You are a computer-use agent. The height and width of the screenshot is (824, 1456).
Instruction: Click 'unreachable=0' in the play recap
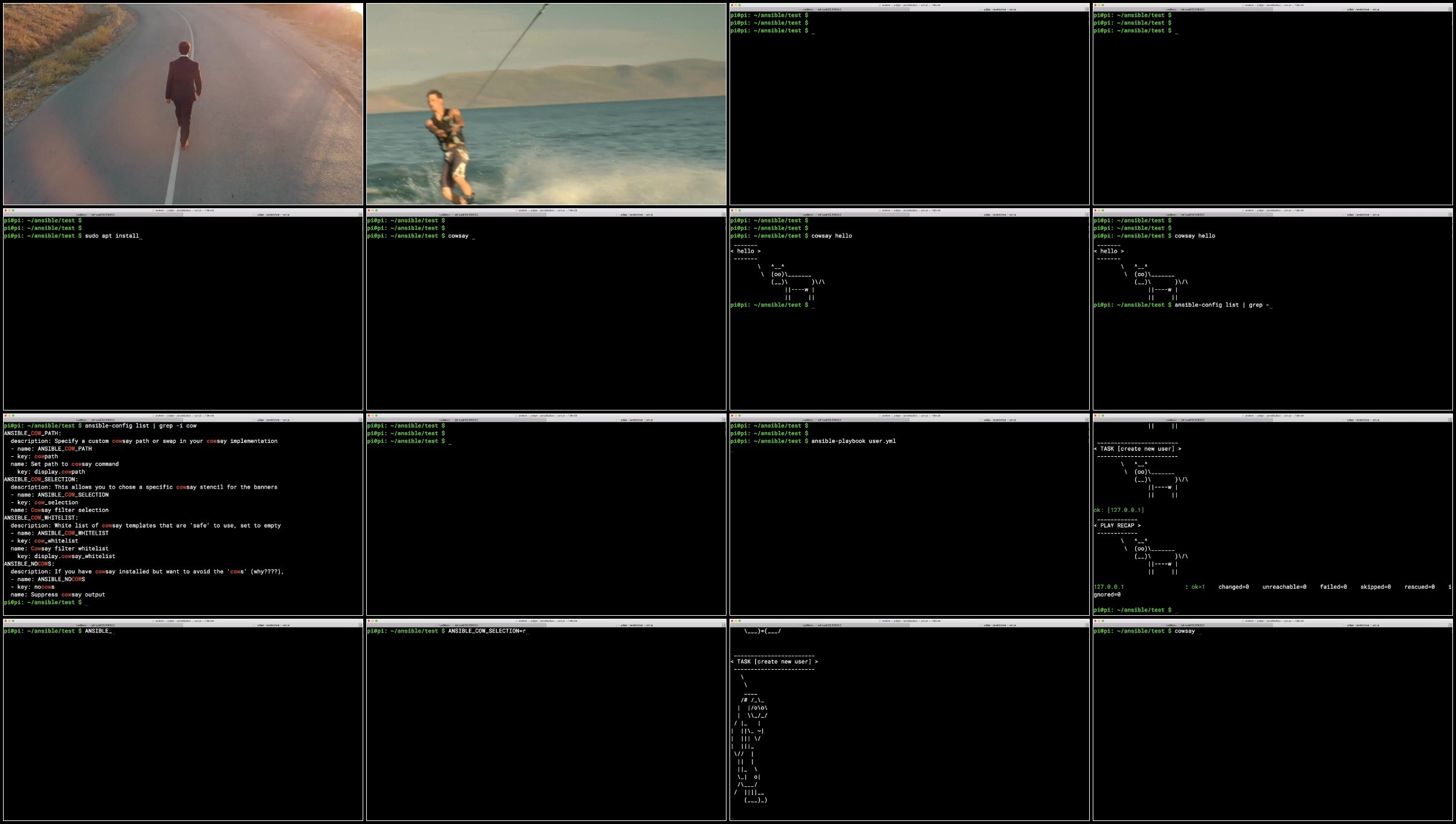coord(1284,587)
